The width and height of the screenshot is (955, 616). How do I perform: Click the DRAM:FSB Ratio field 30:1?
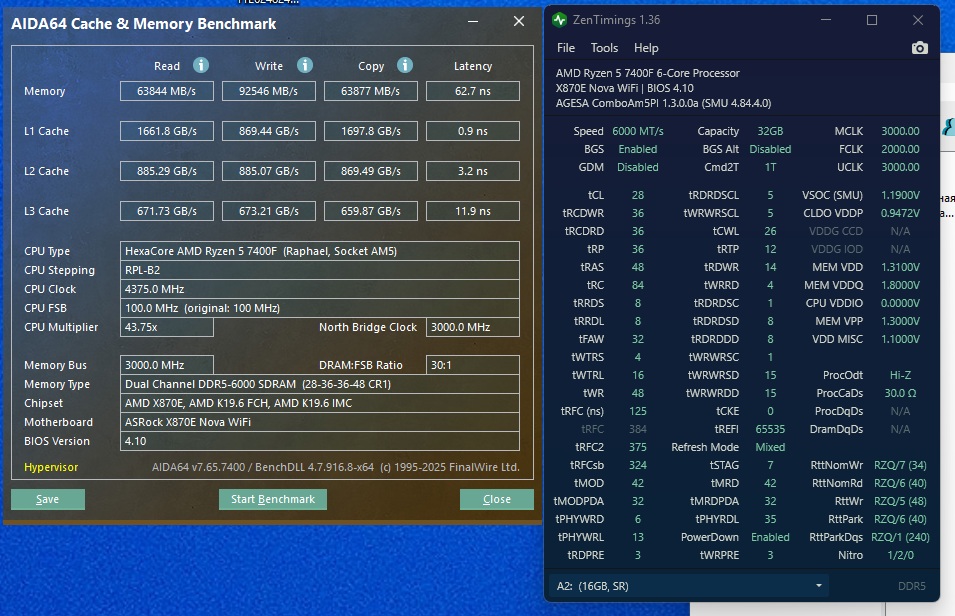click(473, 365)
